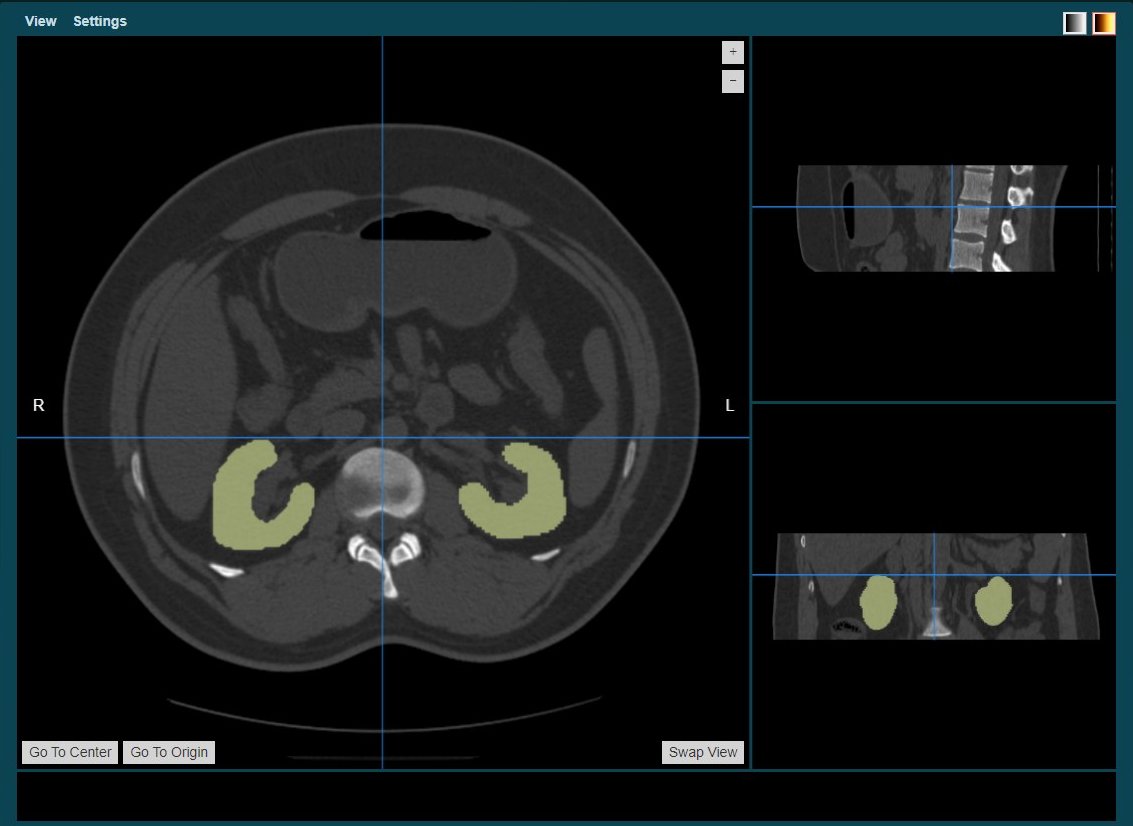This screenshot has height=826, width=1133.
Task: Click the Go To Center button
Action: pos(70,752)
